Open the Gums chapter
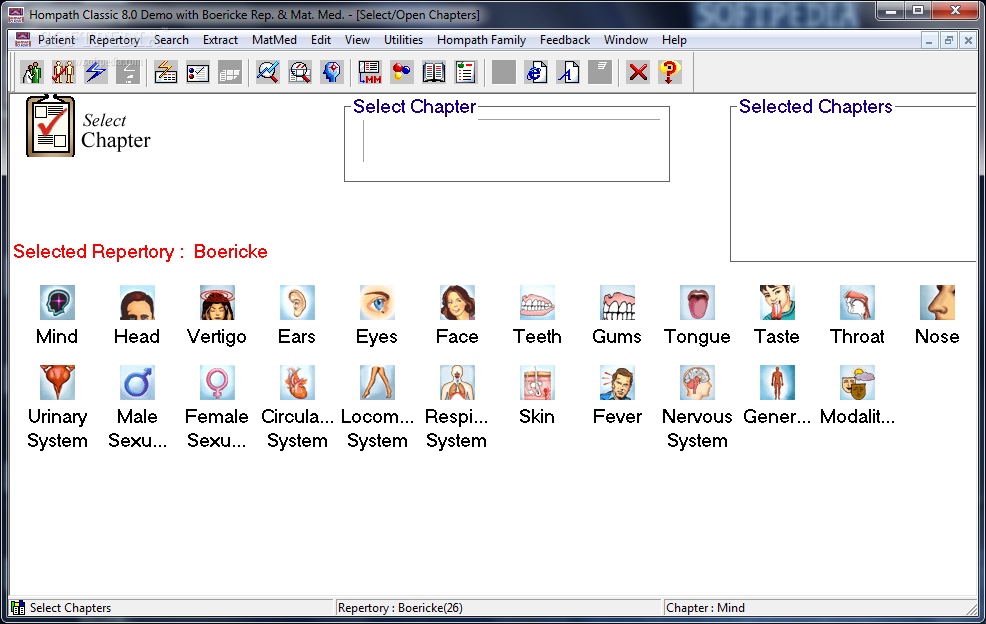This screenshot has width=986, height=624. click(x=617, y=303)
